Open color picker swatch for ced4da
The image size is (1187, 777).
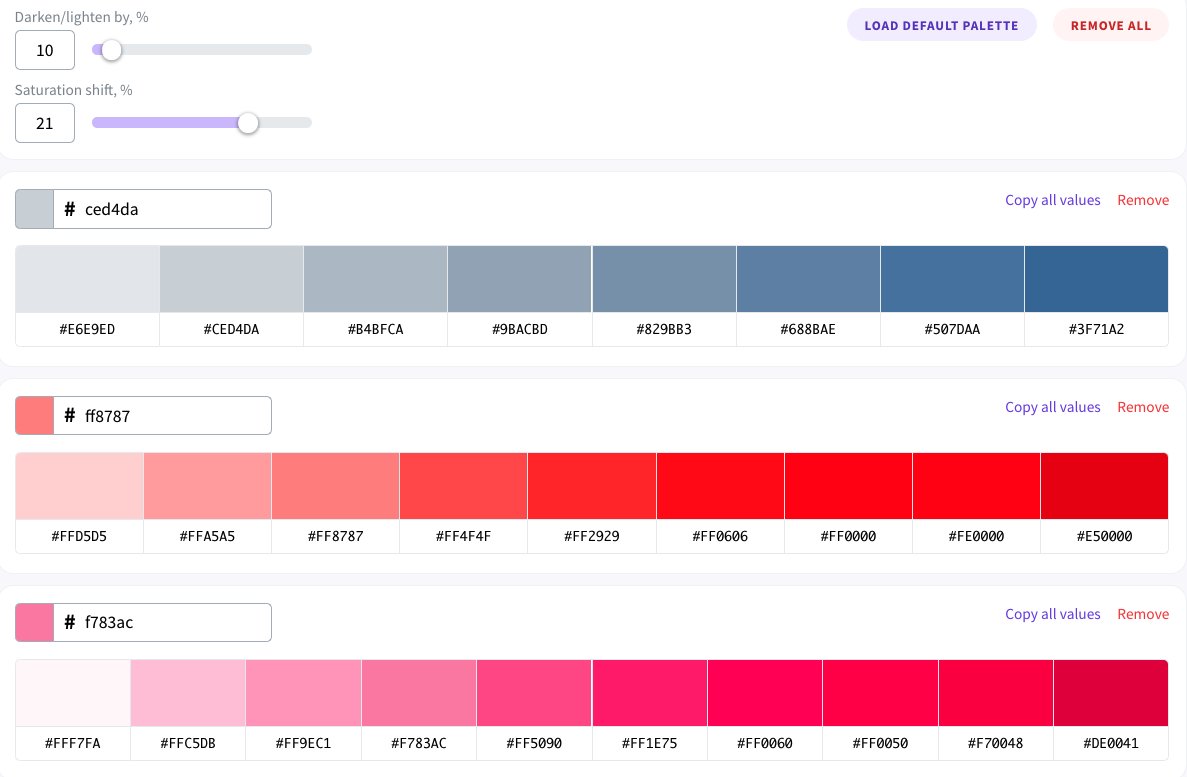tap(34, 209)
